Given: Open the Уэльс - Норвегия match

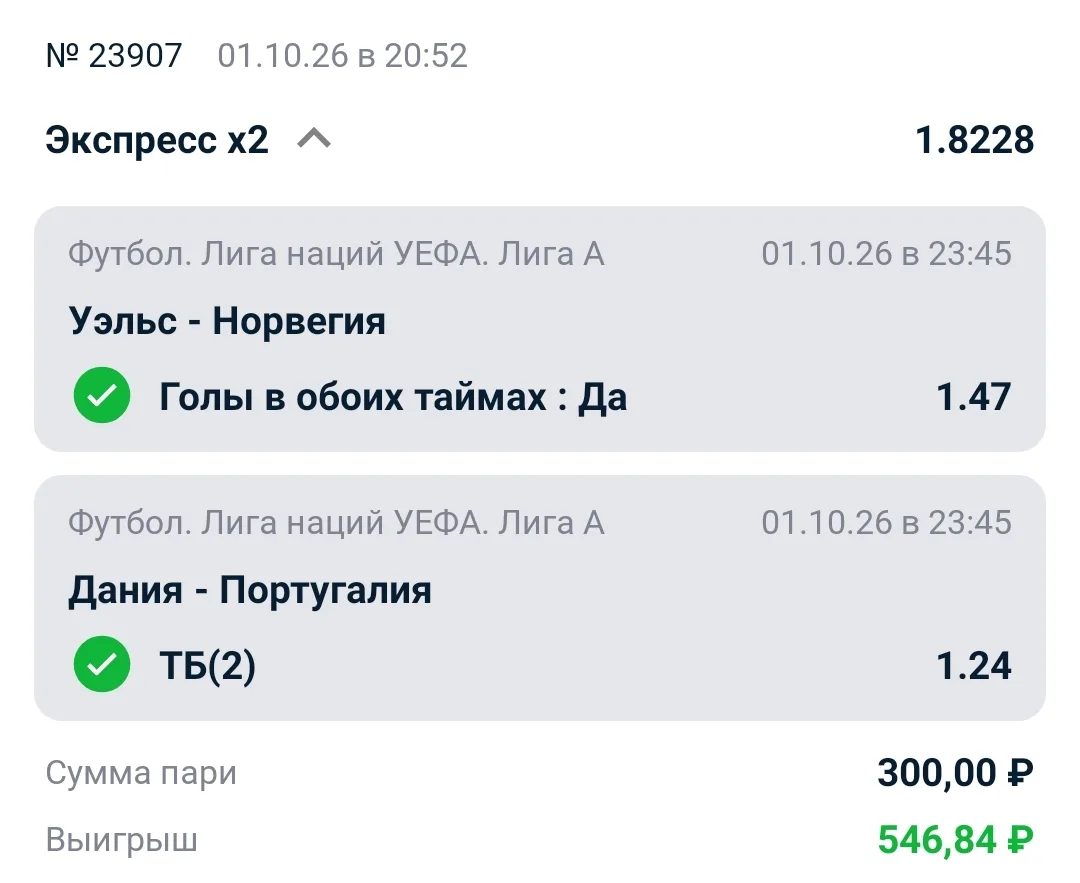Looking at the screenshot, I should coord(227,321).
